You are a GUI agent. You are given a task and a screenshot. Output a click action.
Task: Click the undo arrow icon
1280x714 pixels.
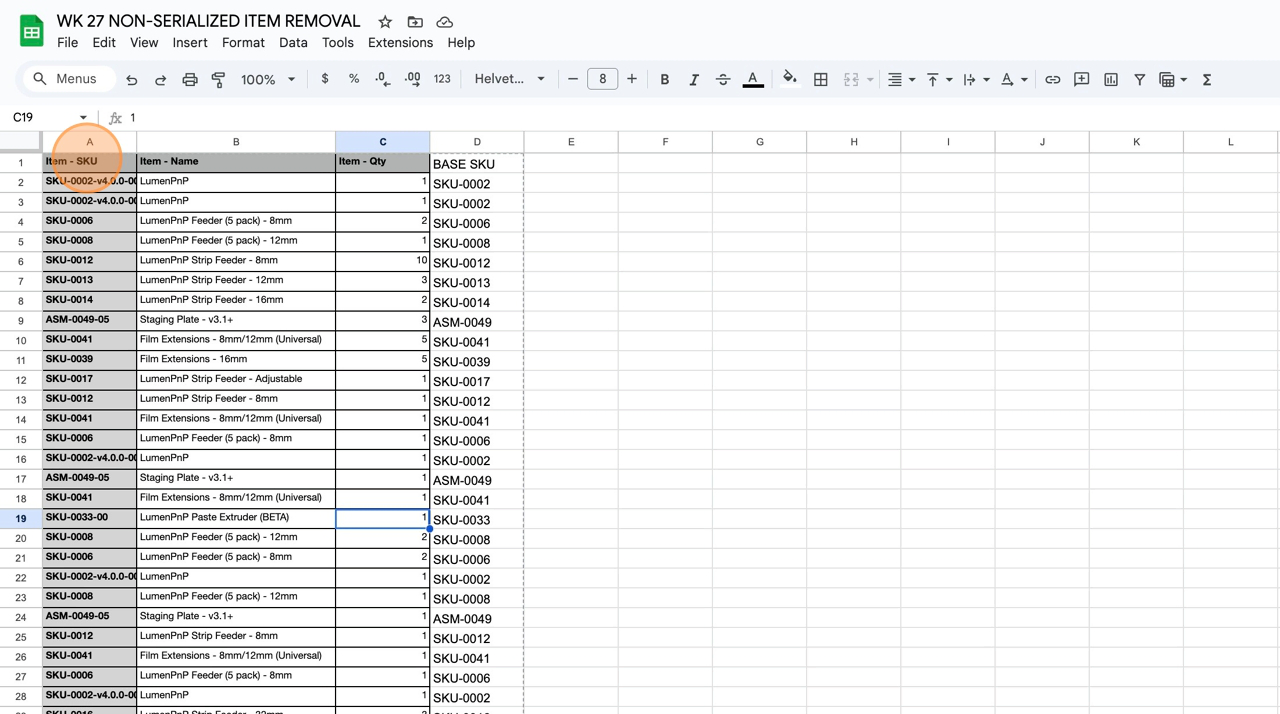click(132, 79)
